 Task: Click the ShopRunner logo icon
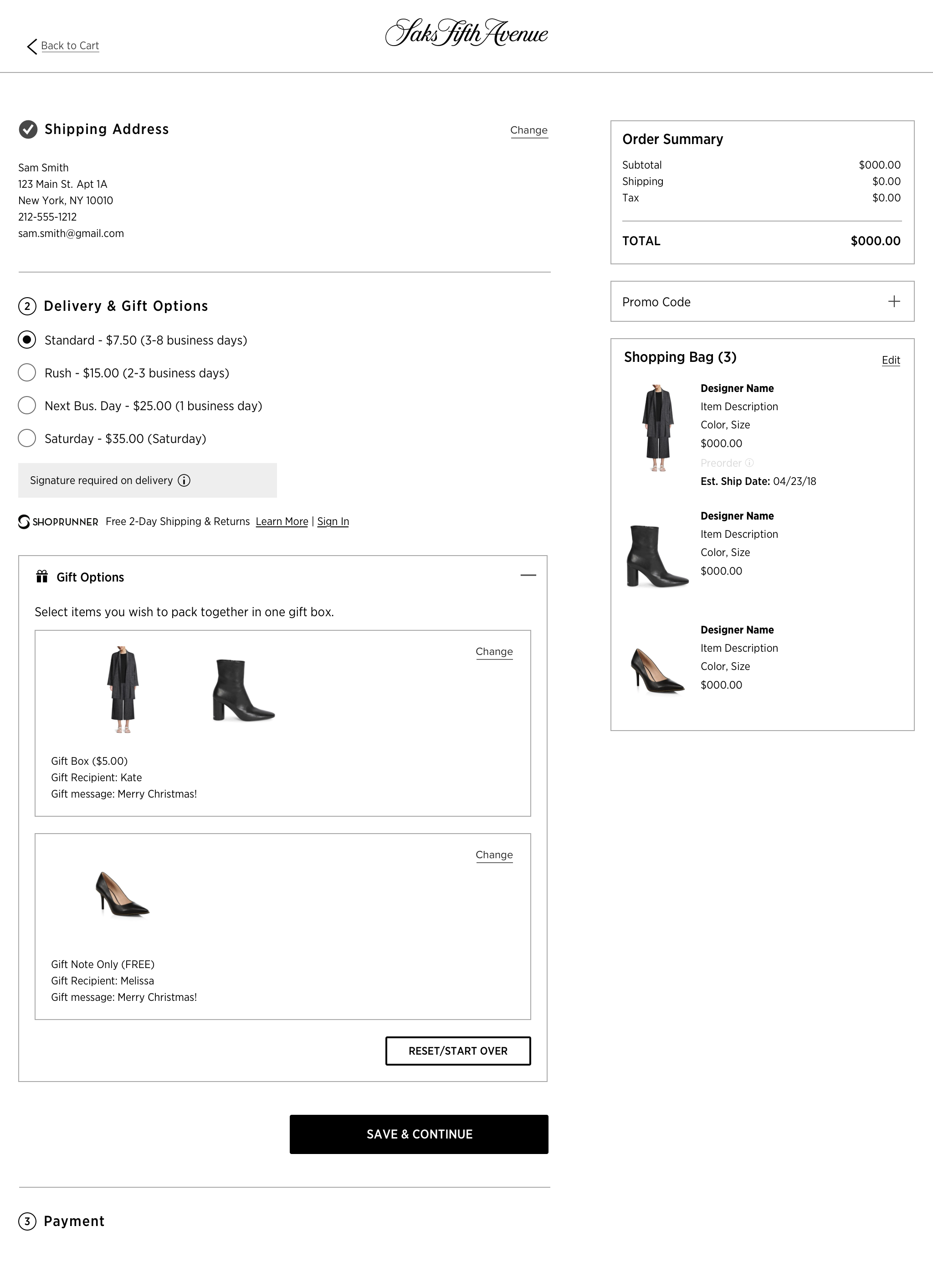coord(24,521)
